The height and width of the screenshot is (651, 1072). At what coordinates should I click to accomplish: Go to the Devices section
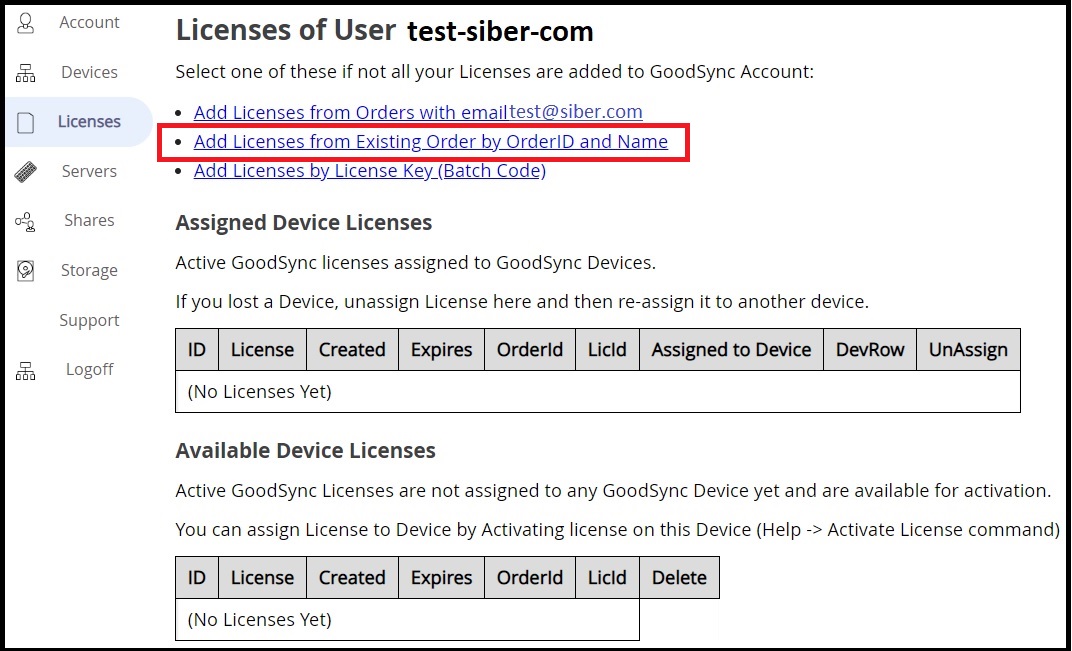pyautogui.click(x=89, y=72)
